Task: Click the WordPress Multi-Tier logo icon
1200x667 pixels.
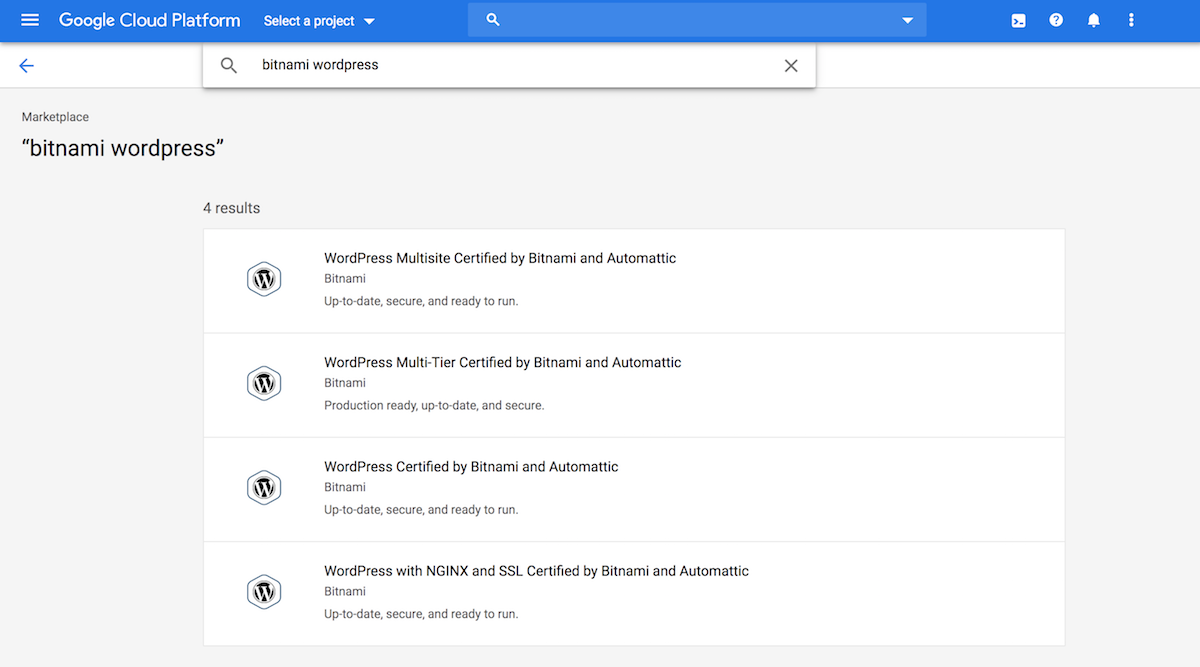Action: (264, 383)
